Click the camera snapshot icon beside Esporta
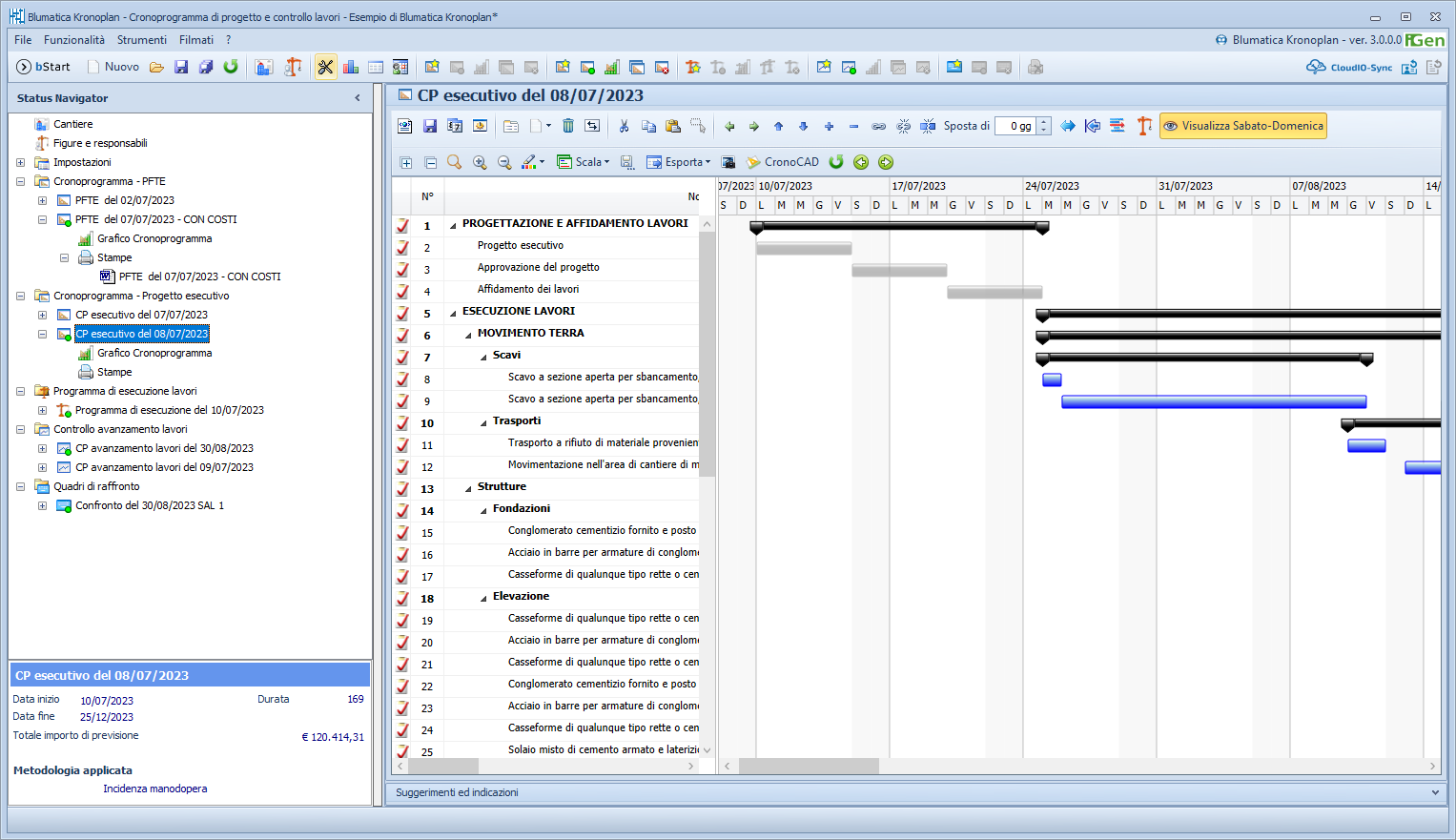 pyautogui.click(x=728, y=162)
